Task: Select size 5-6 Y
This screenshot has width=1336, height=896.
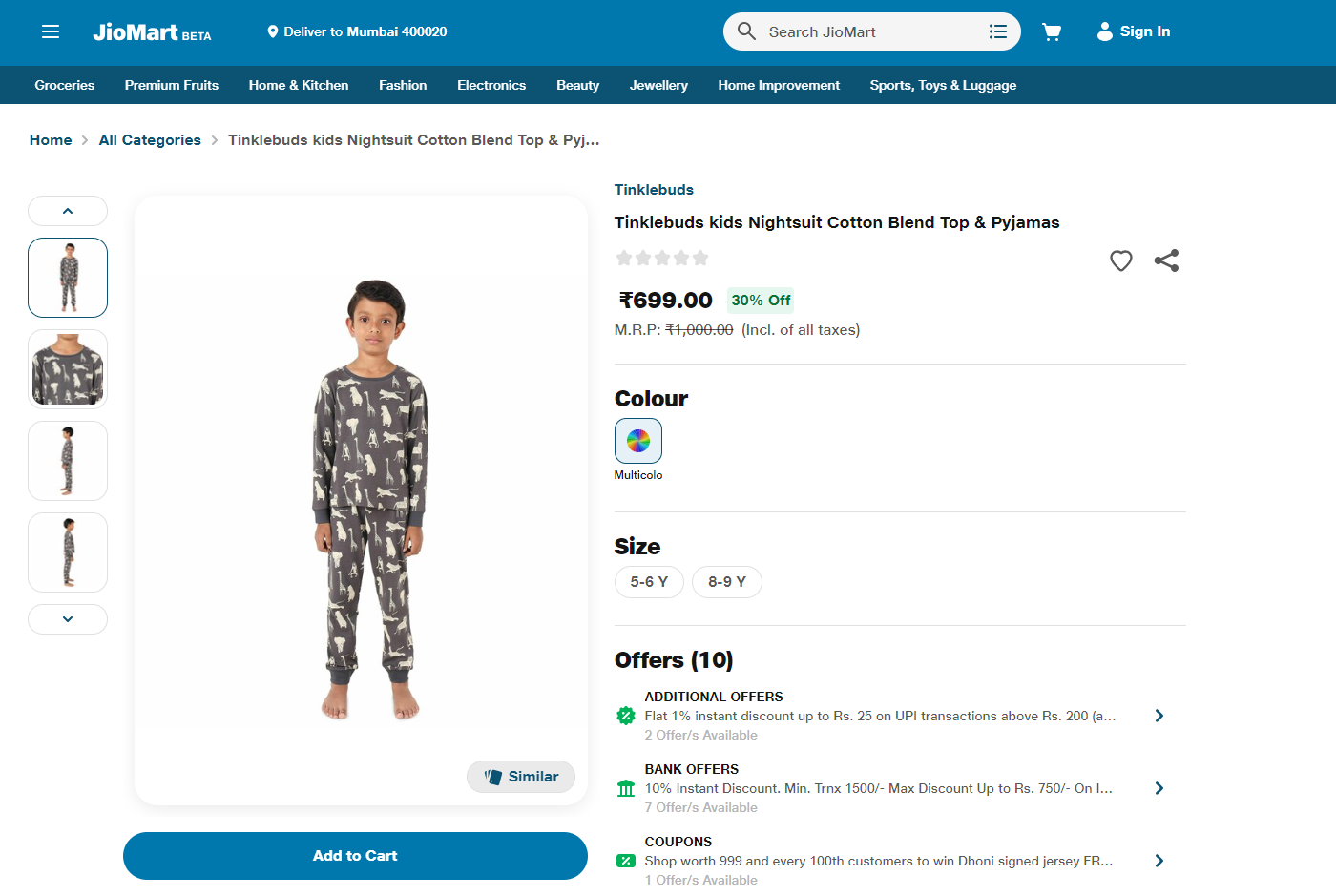Action: coord(649,582)
